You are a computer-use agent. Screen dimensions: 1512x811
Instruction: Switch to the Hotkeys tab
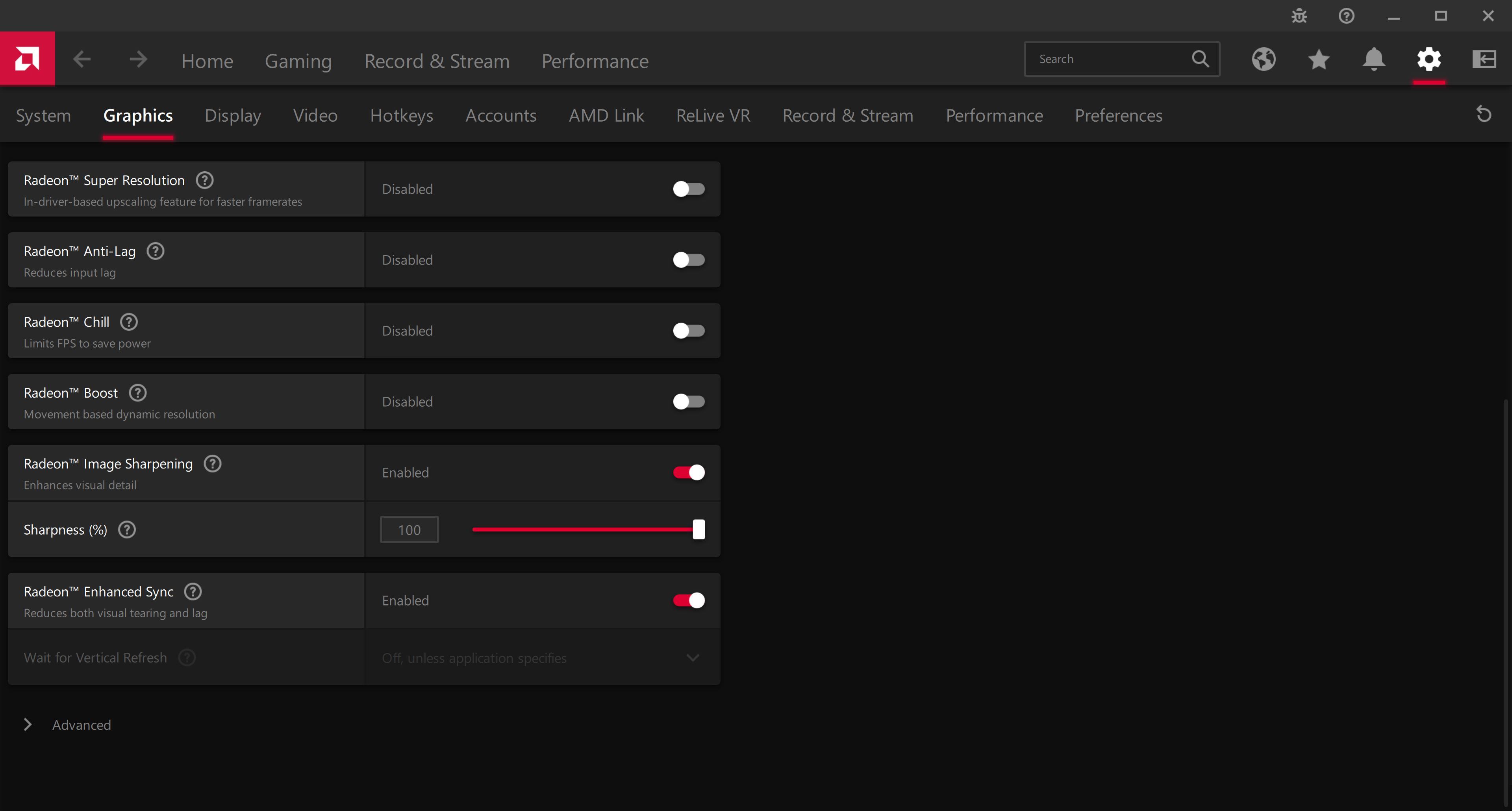pos(402,116)
